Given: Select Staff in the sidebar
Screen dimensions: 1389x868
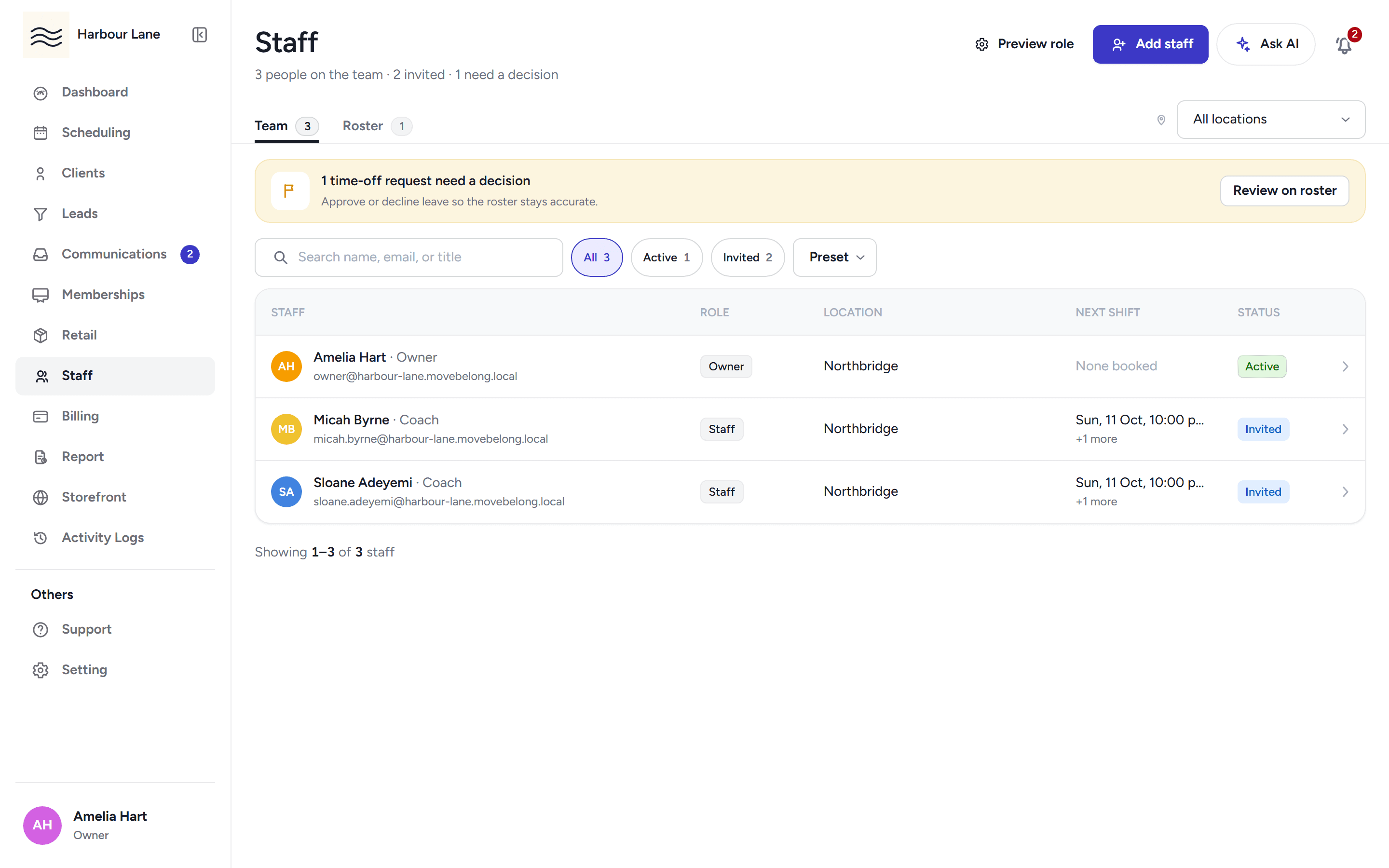Looking at the screenshot, I should tap(115, 376).
